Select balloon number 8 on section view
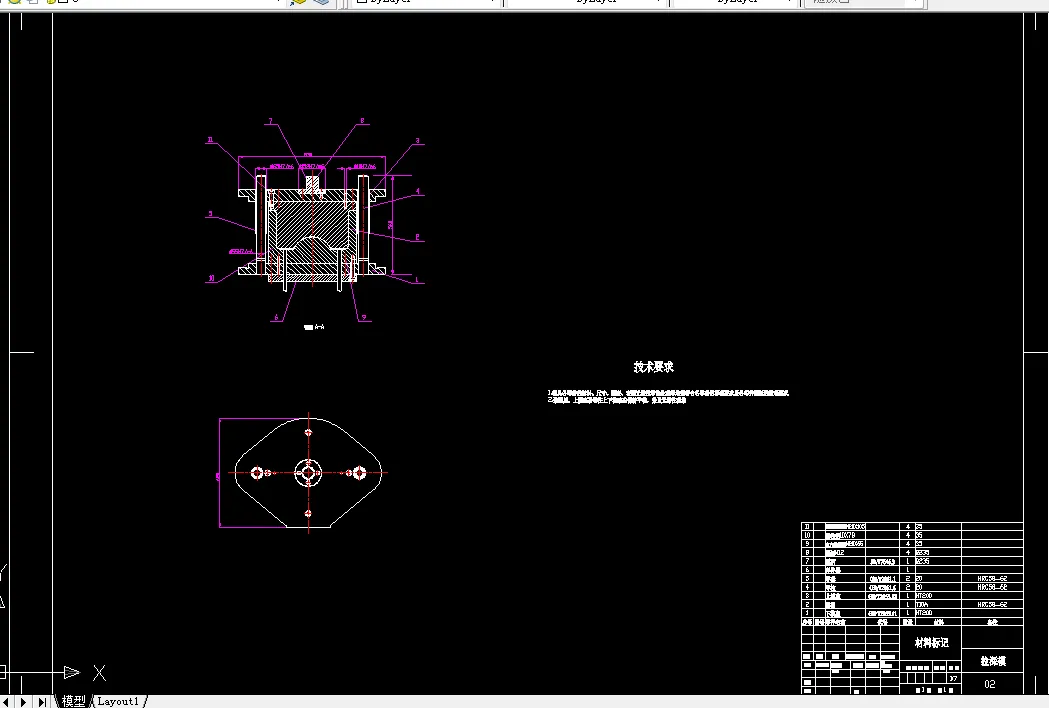1049x708 pixels. coord(362,121)
